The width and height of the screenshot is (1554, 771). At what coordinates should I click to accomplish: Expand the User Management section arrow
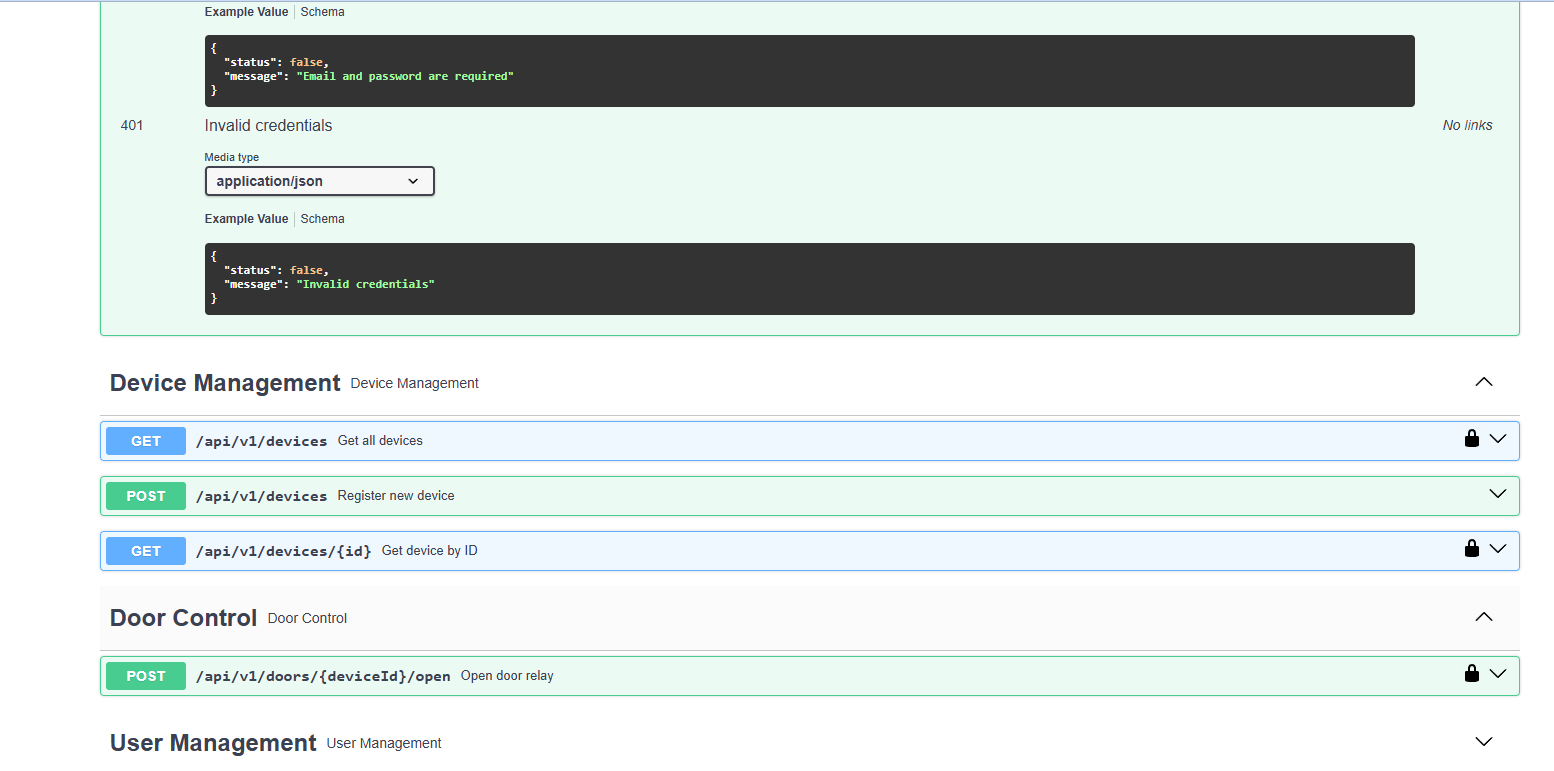(x=1484, y=742)
